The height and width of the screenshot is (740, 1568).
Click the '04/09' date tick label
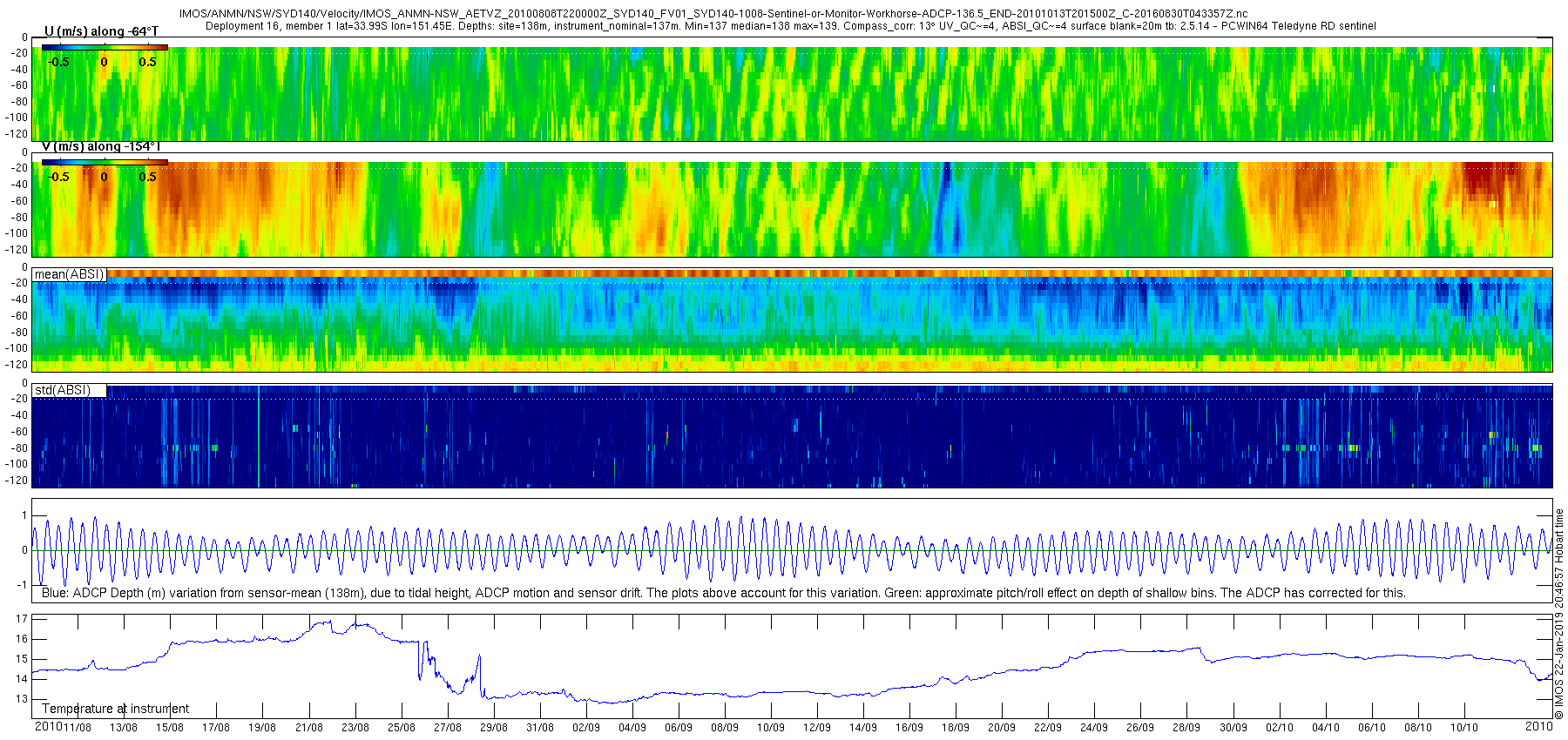tap(632, 728)
